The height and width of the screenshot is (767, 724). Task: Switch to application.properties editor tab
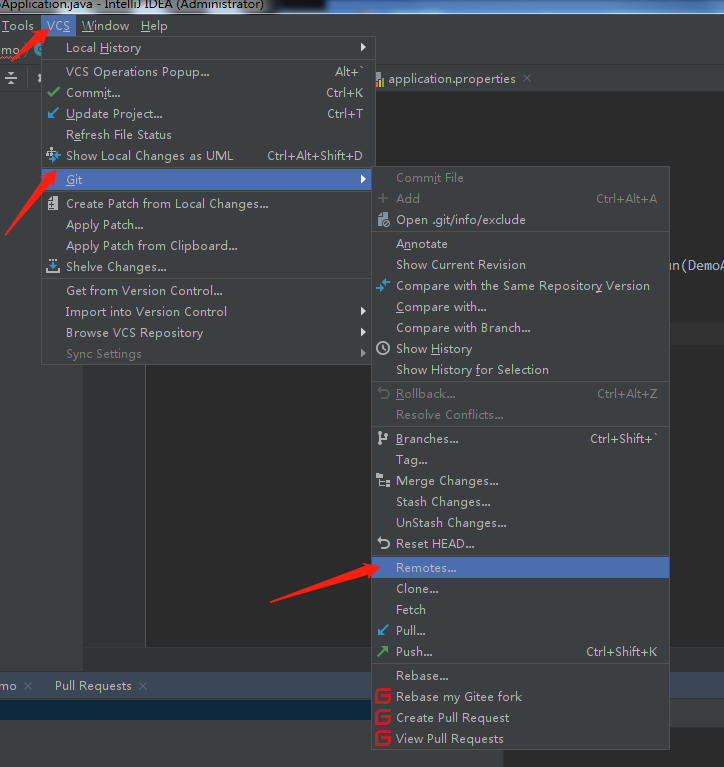coord(452,79)
